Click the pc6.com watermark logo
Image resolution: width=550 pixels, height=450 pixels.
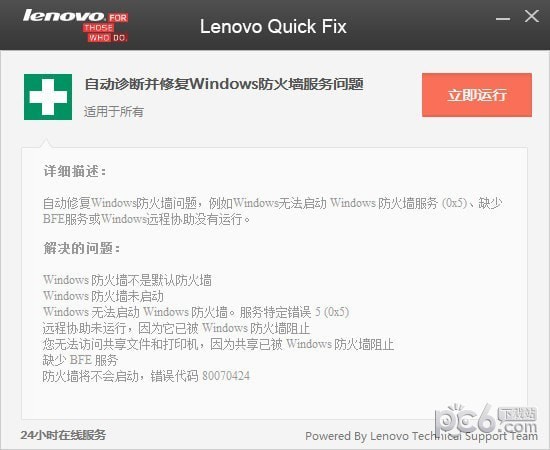click(x=486, y=421)
